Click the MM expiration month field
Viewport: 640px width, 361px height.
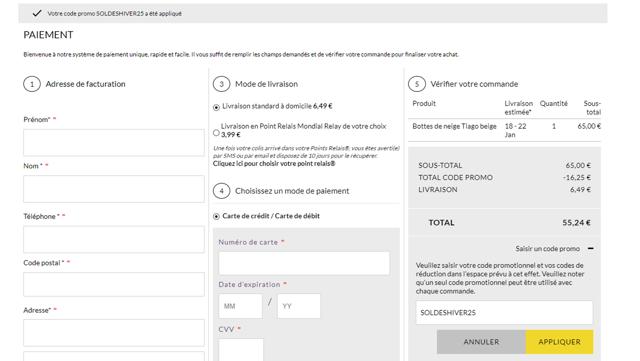point(240,306)
